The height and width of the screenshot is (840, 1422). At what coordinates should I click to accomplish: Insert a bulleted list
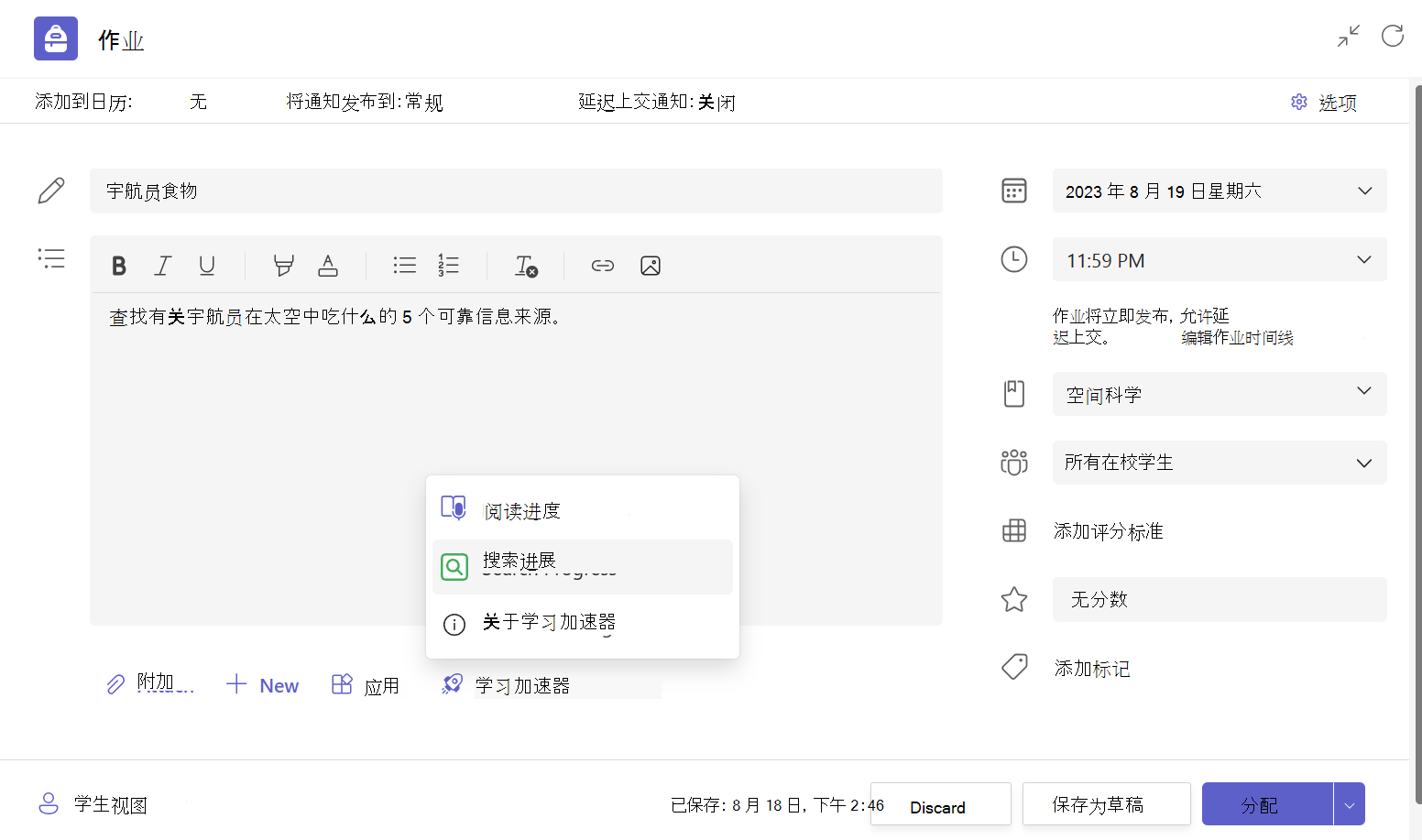(x=404, y=266)
